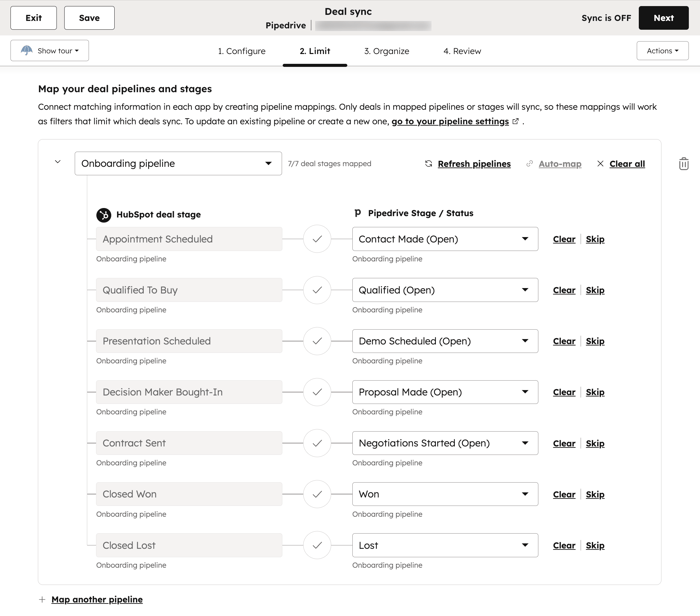Open the Negotiations Started (Open) stage dropdown

(x=445, y=443)
